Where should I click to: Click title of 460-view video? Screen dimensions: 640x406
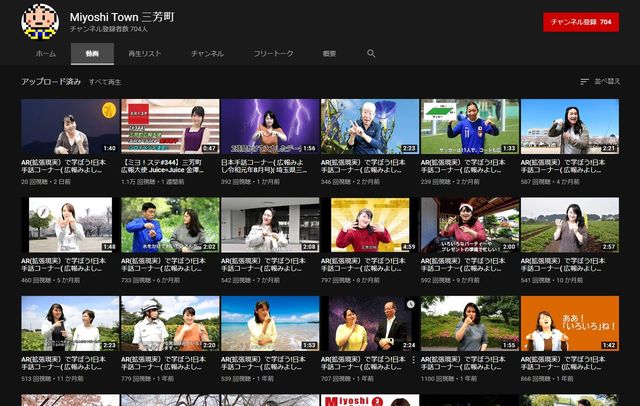tap(64, 264)
